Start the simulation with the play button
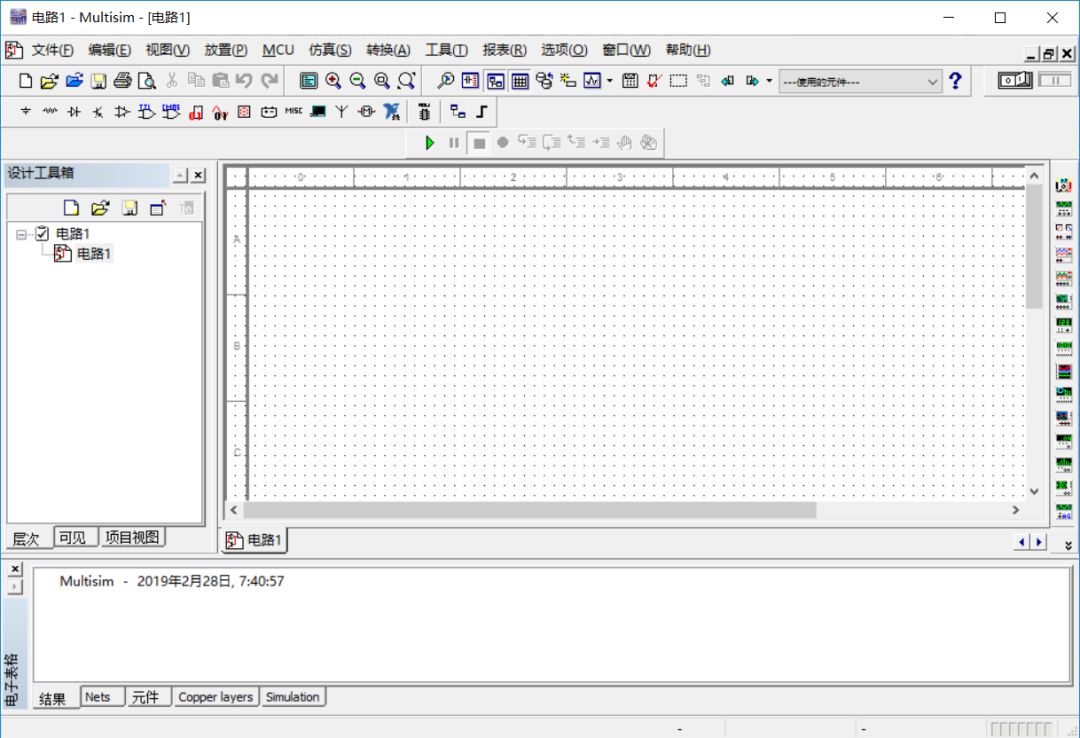This screenshot has height=738, width=1080. tap(429, 143)
